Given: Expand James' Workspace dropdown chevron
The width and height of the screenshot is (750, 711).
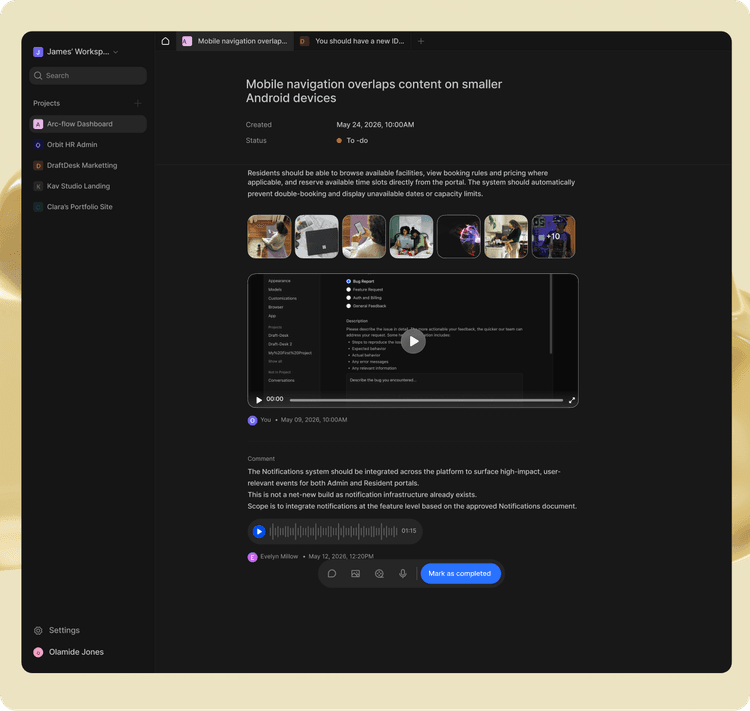Looking at the screenshot, I should tap(116, 52).
